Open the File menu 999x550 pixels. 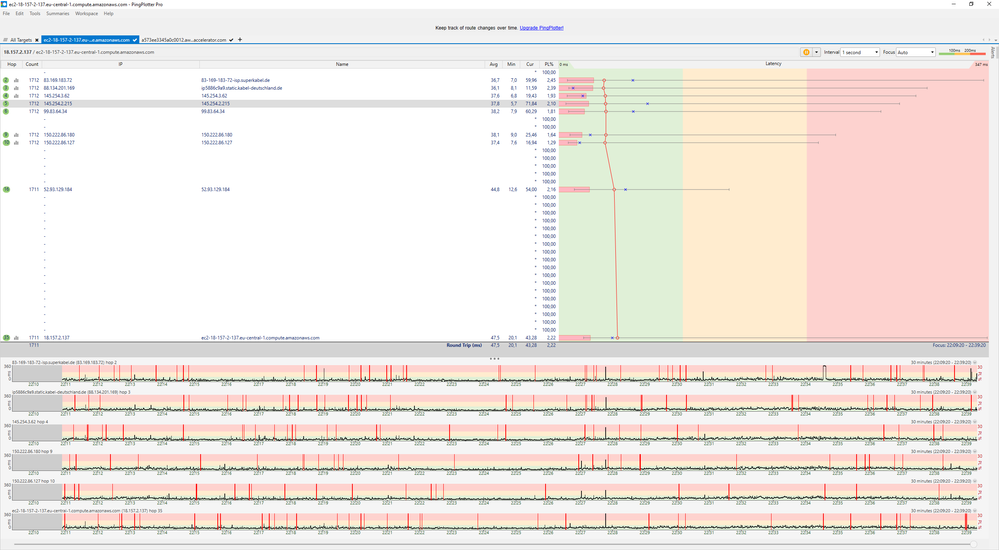coord(6,13)
